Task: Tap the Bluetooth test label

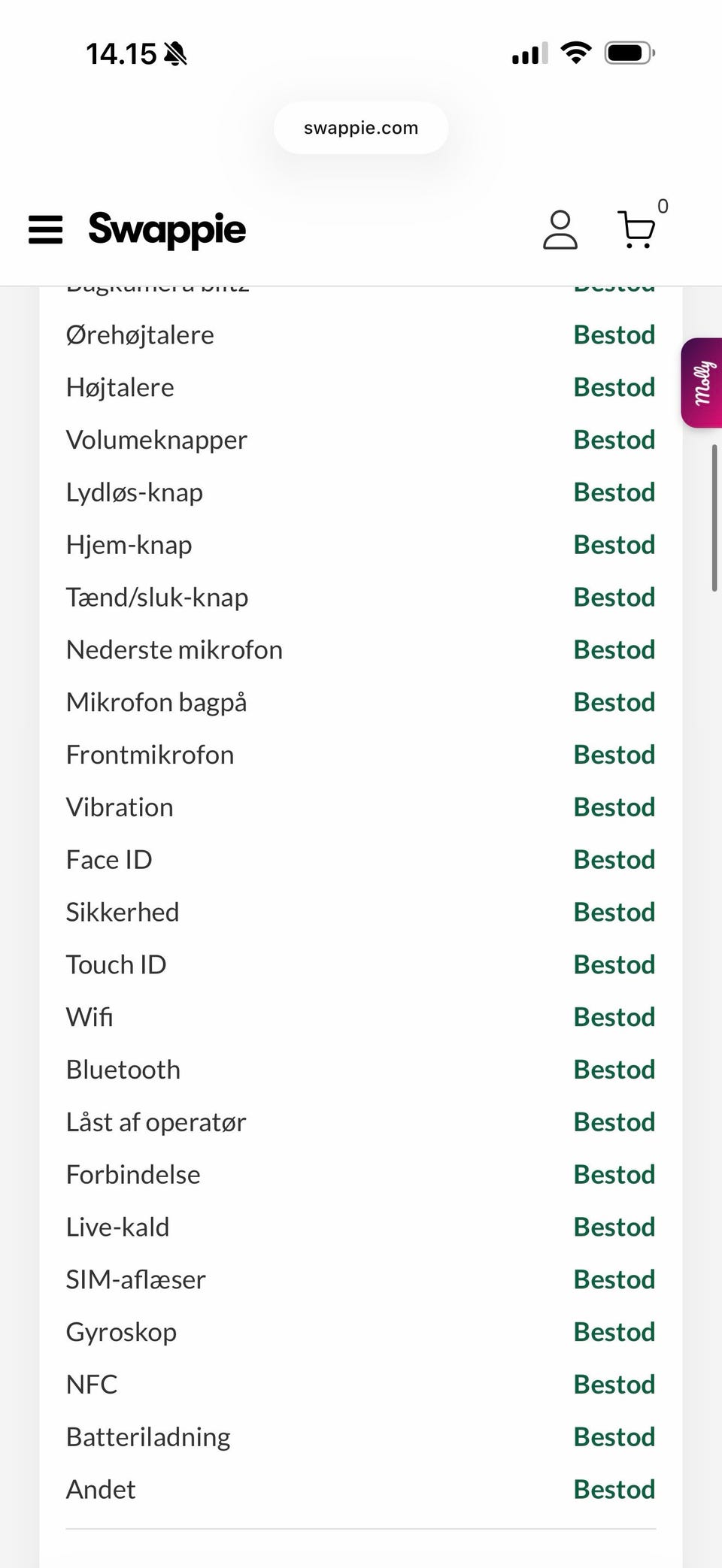Action: pos(123,1070)
